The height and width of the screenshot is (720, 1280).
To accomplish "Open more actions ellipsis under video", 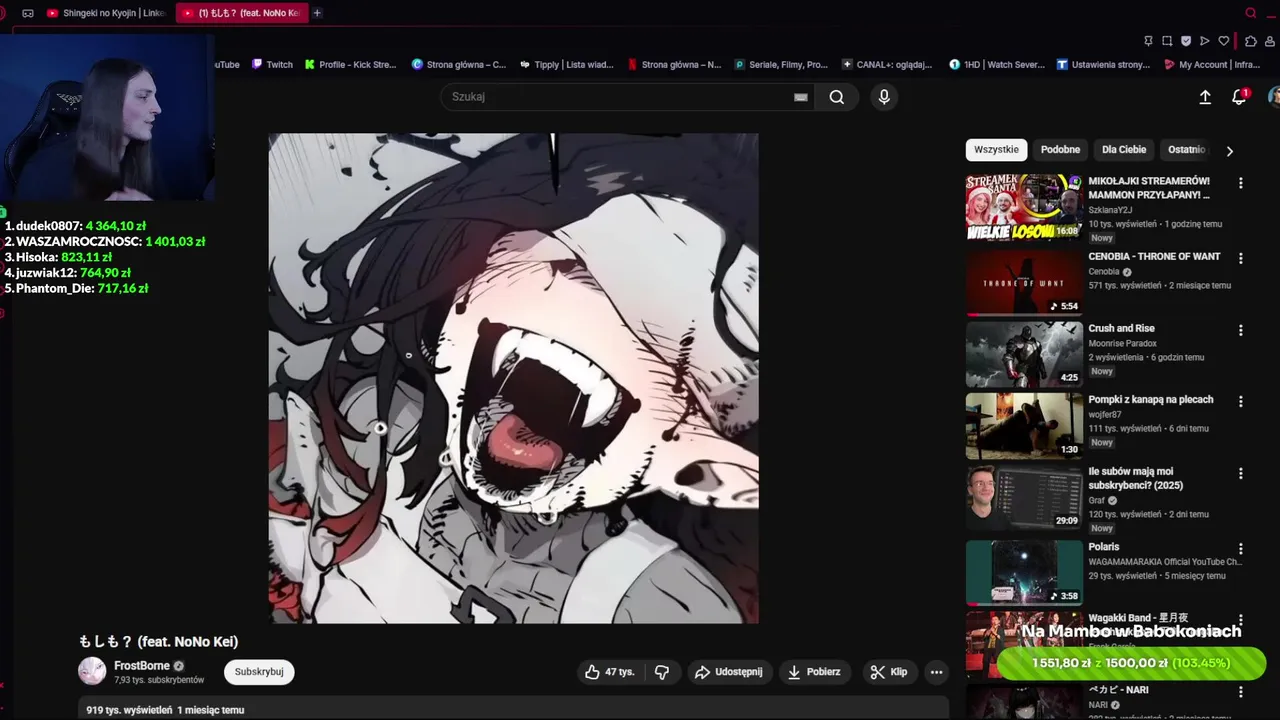I will point(936,672).
